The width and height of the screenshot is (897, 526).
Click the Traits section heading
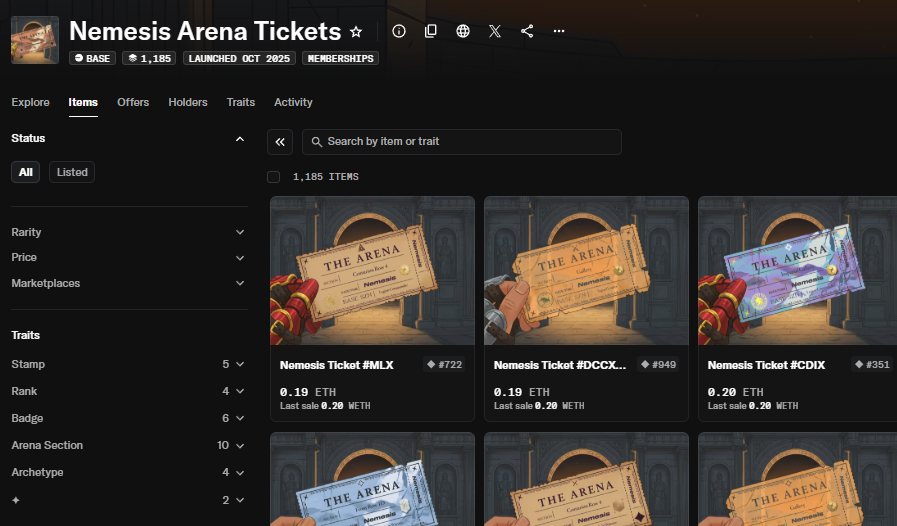coord(26,335)
